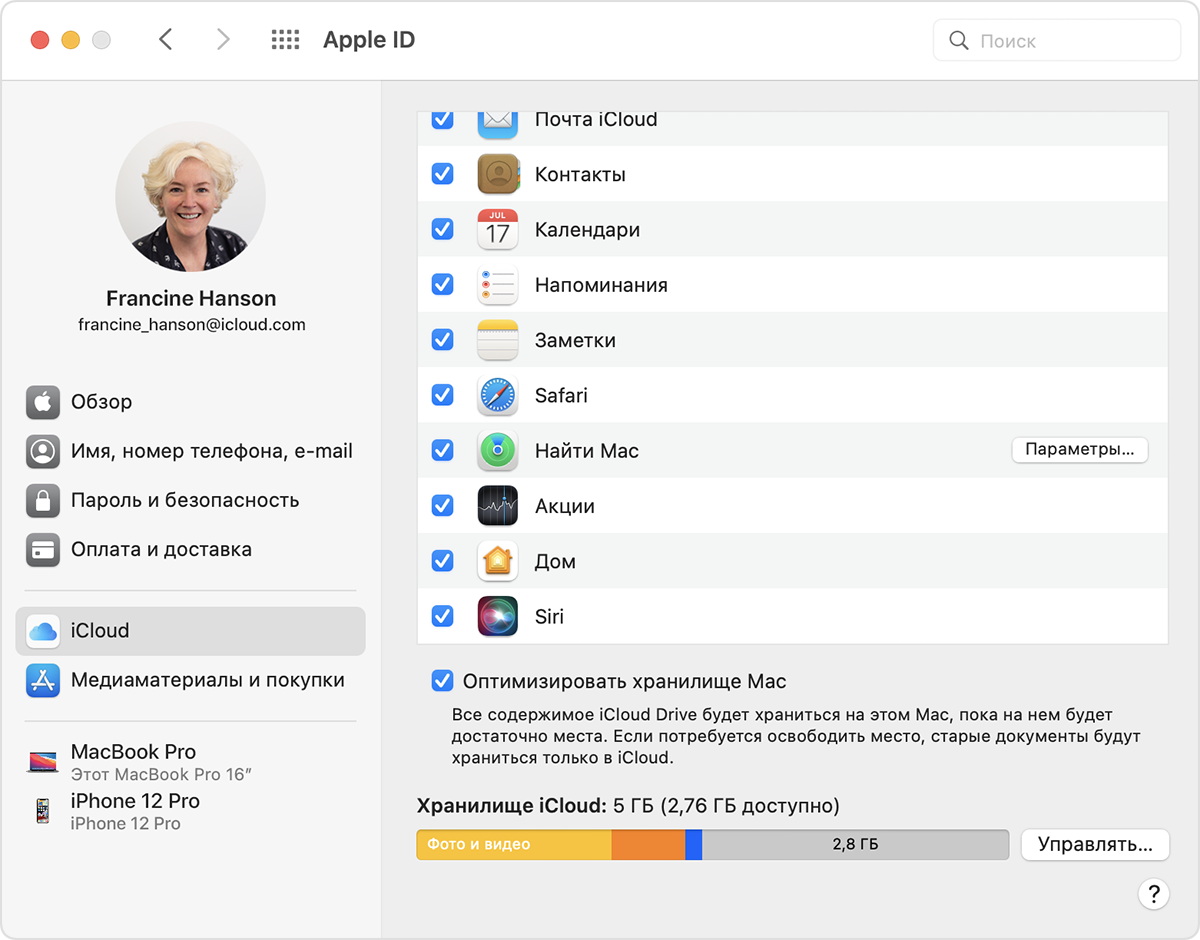The height and width of the screenshot is (940, 1200).
Task: Go forward with the right arrow
Action: click(223, 40)
